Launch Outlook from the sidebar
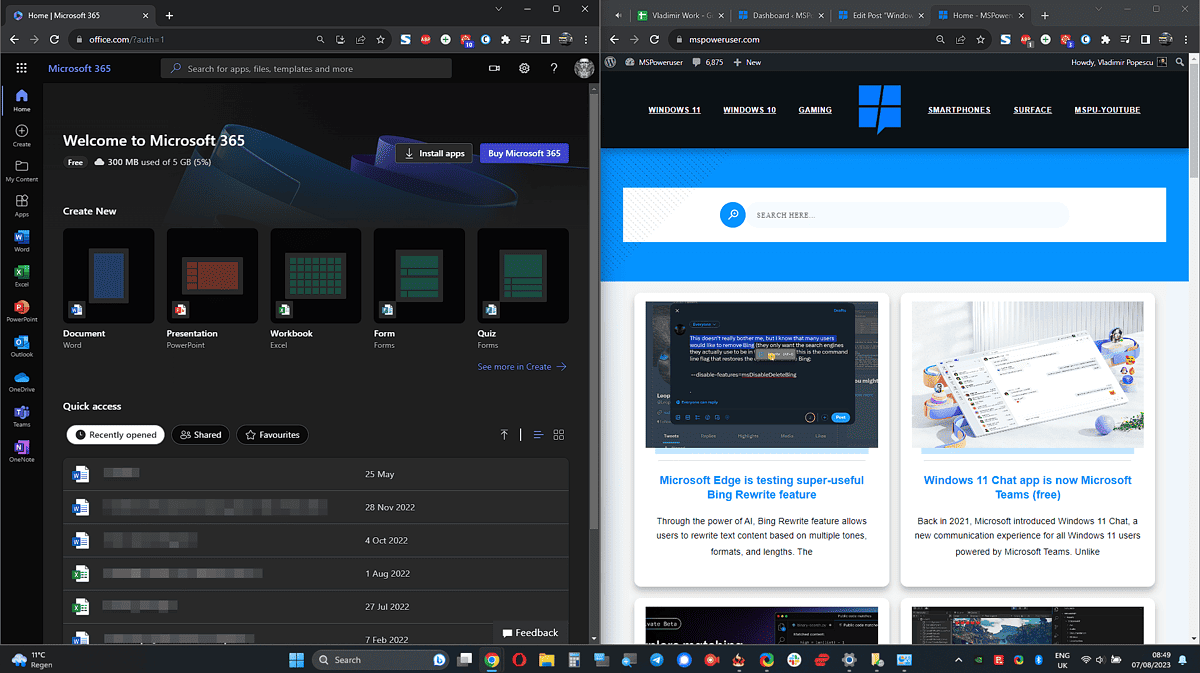The height and width of the screenshot is (673, 1200). [x=22, y=346]
